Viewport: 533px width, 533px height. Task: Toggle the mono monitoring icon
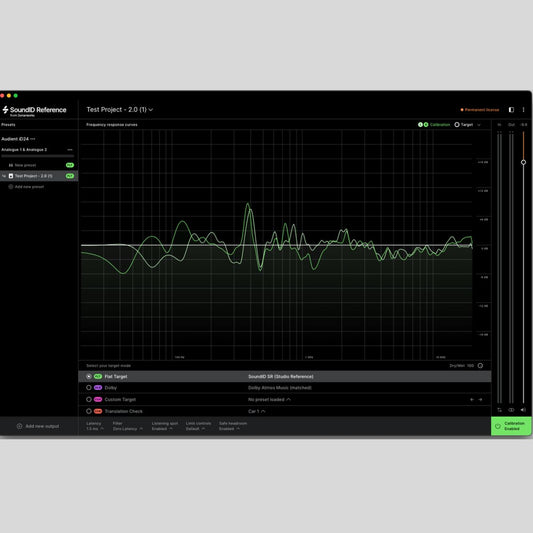click(x=511, y=410)
